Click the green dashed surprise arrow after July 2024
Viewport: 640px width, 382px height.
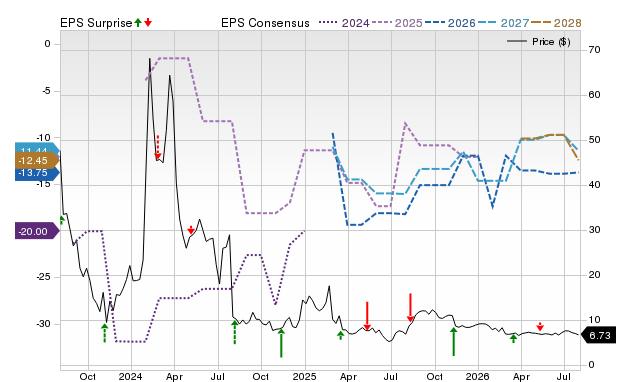pyautogui.click(x=235, y=332)
